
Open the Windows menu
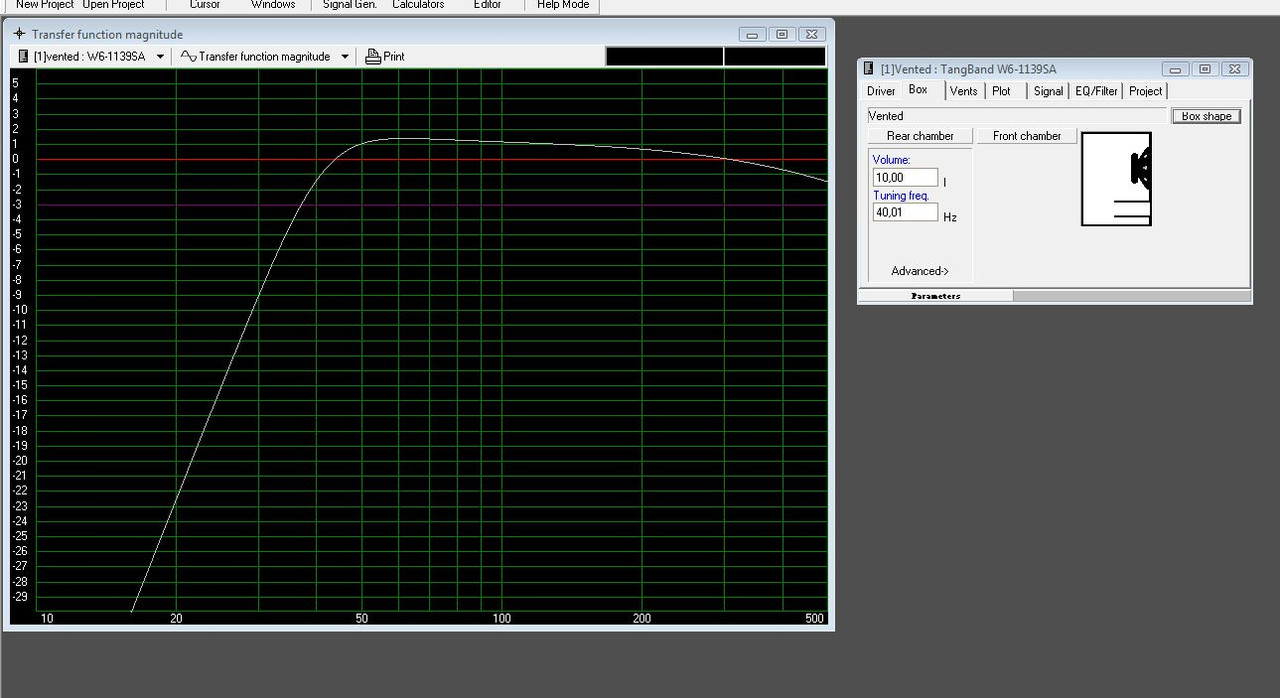coord(273,5)
